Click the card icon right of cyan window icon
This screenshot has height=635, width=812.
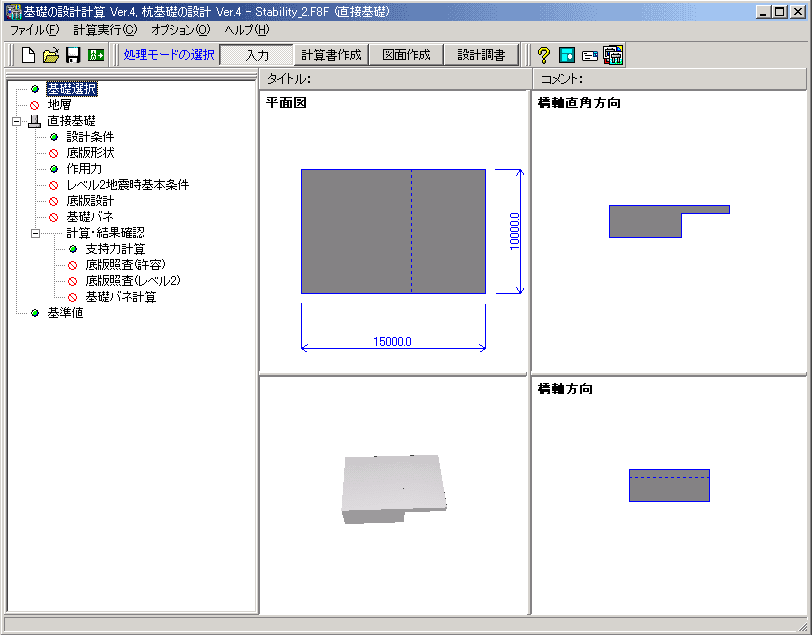[x=590, y=55]
